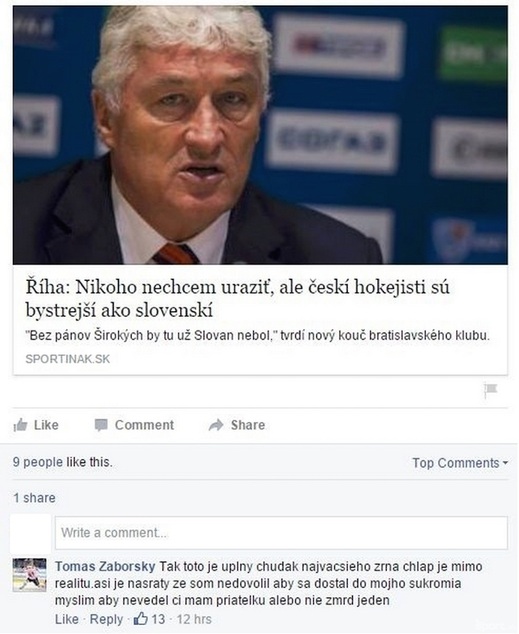
Task: Open Tomas Zaborsky's profile picture
Action: (30, 575)
